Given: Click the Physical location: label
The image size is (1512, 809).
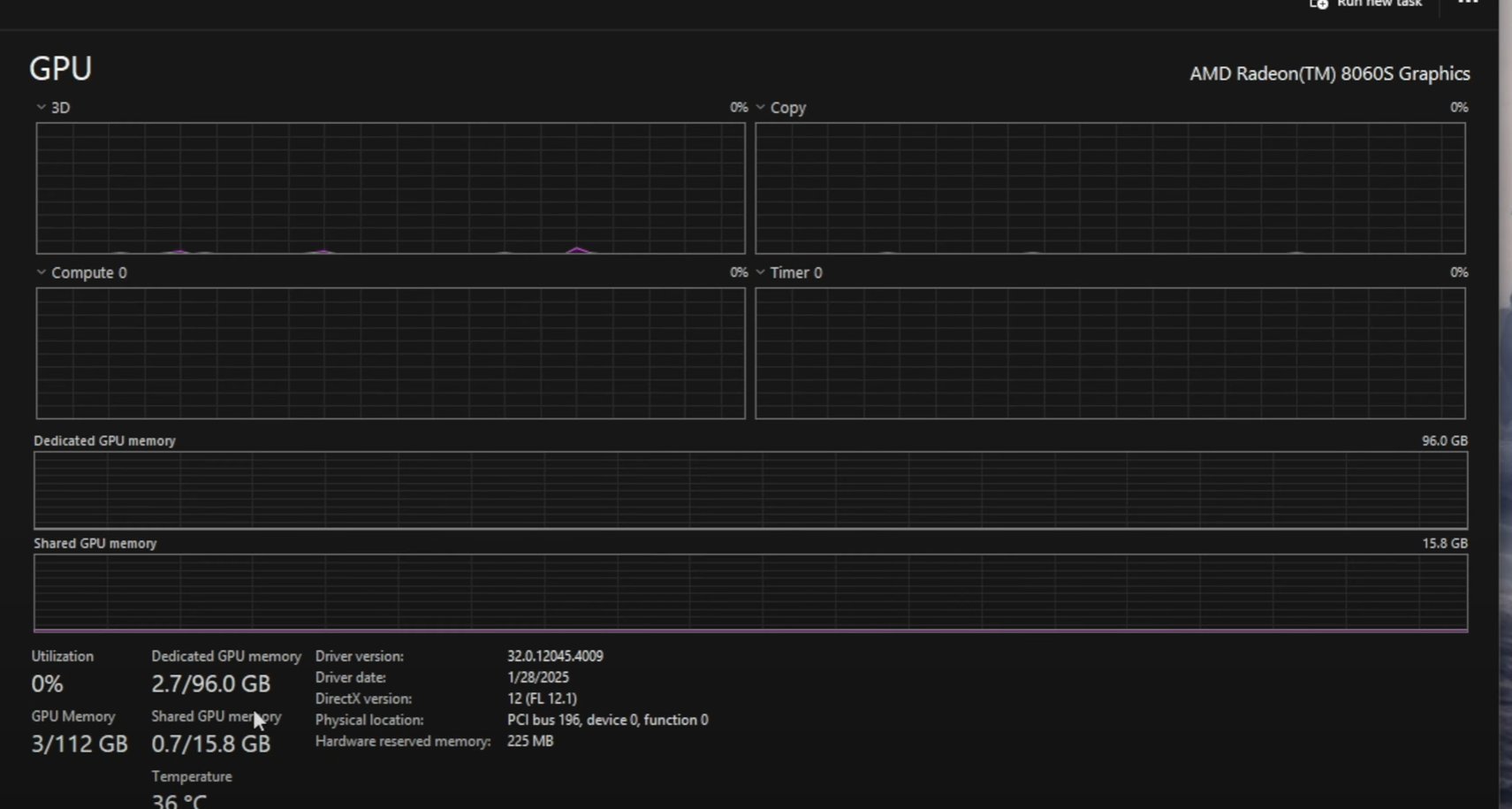Looking at the screenshot, I should (x=369, y=720).
